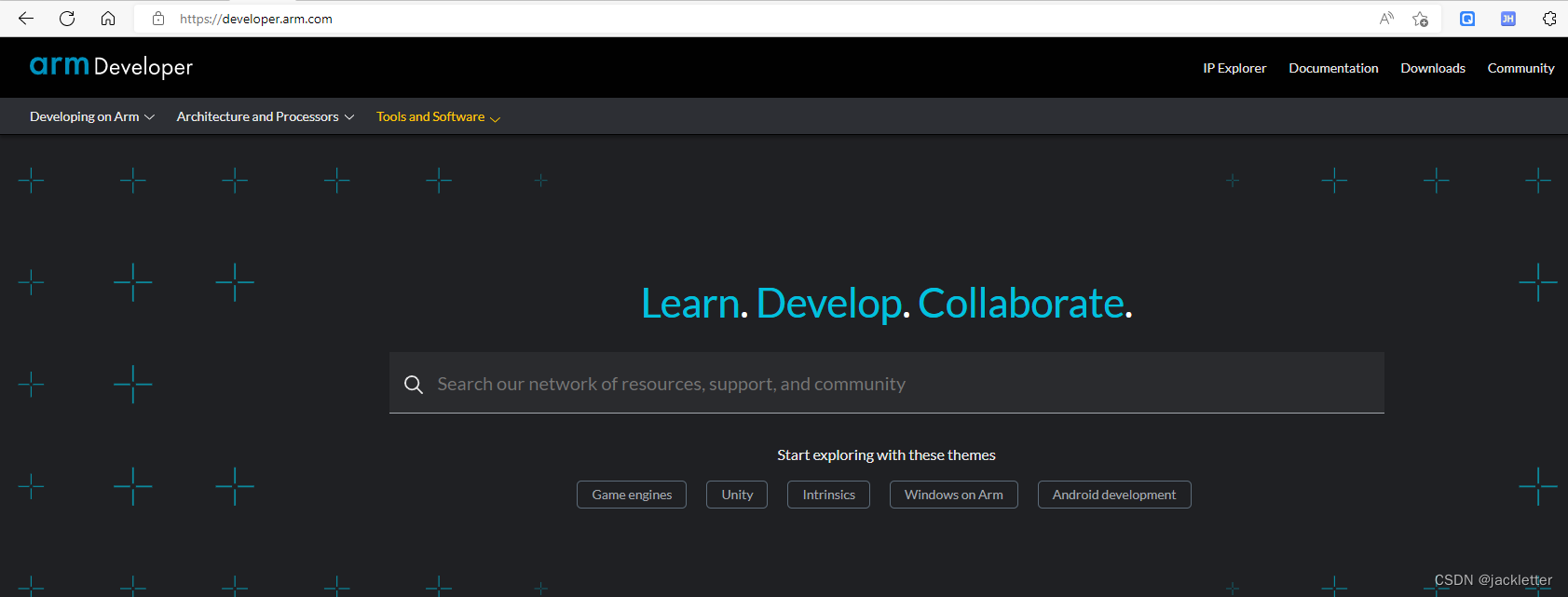Open the browser extensions puzzle icon

pyautogui.click(x=1549, y=19)
